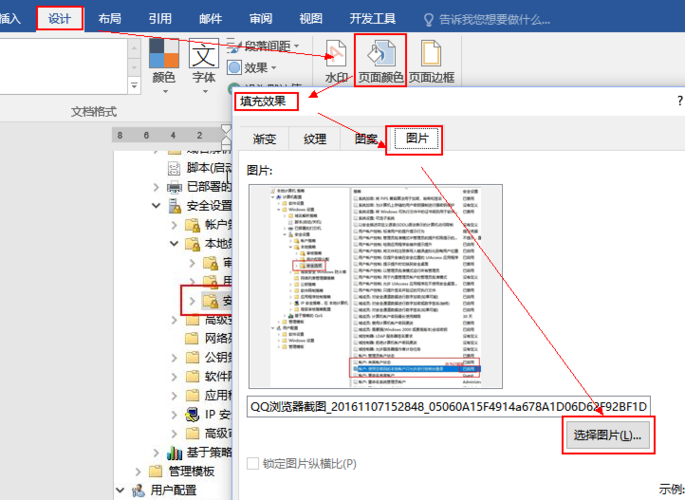Switch to the 图片 tab
685x500 pixels.
pos(417,138)
